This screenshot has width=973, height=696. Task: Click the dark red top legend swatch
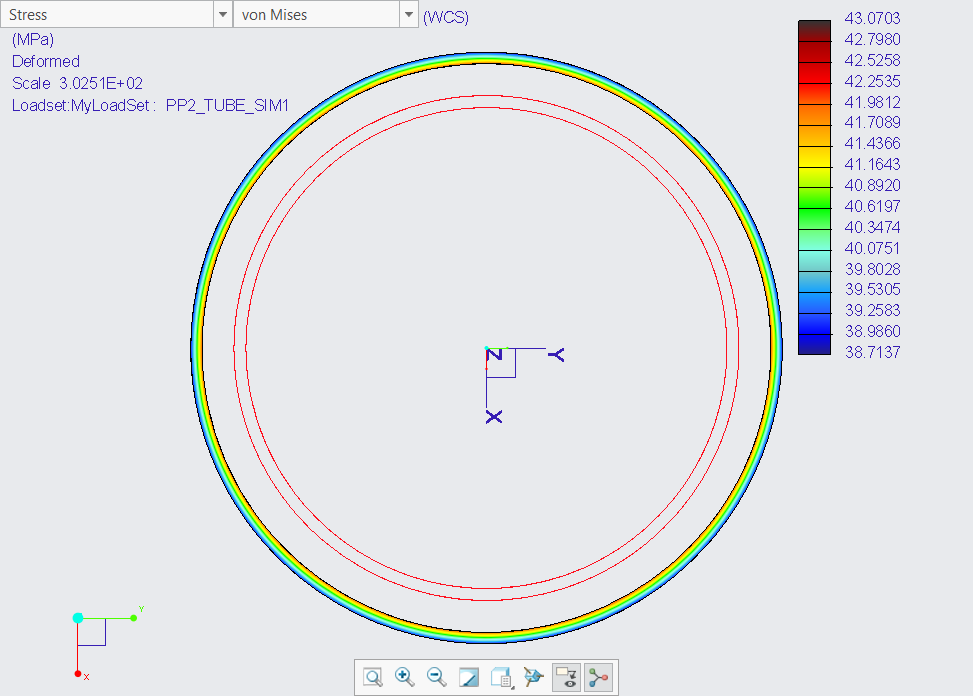click(x=815, y=30)
